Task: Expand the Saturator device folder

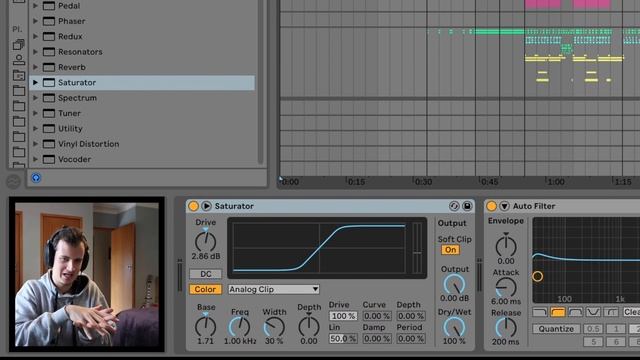Action: click(x=36, y=82)
